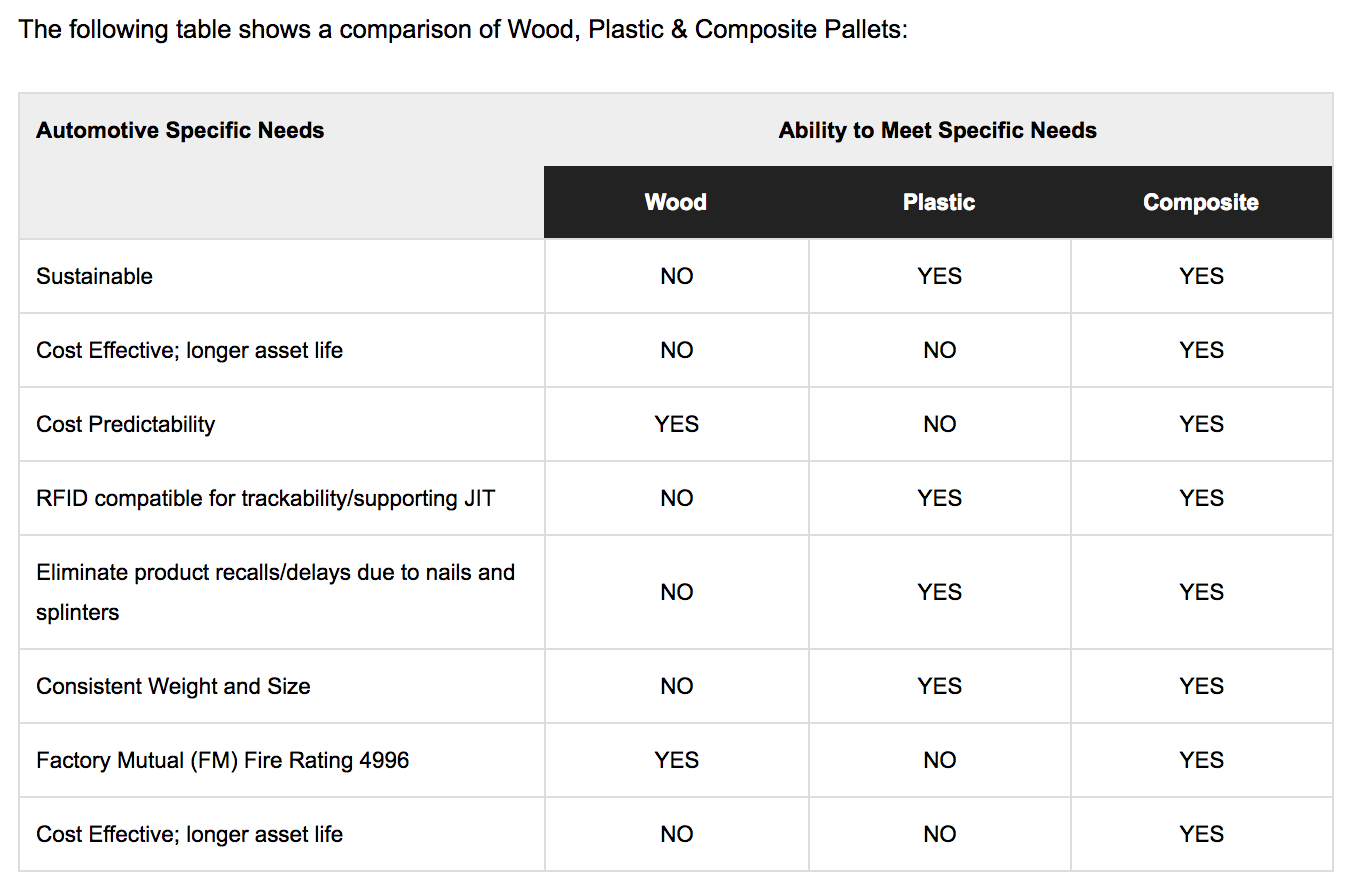Click Composite YES cell in RFID row
The height and width of the screenshot is (896, 1352).
tap(1201, 498)
